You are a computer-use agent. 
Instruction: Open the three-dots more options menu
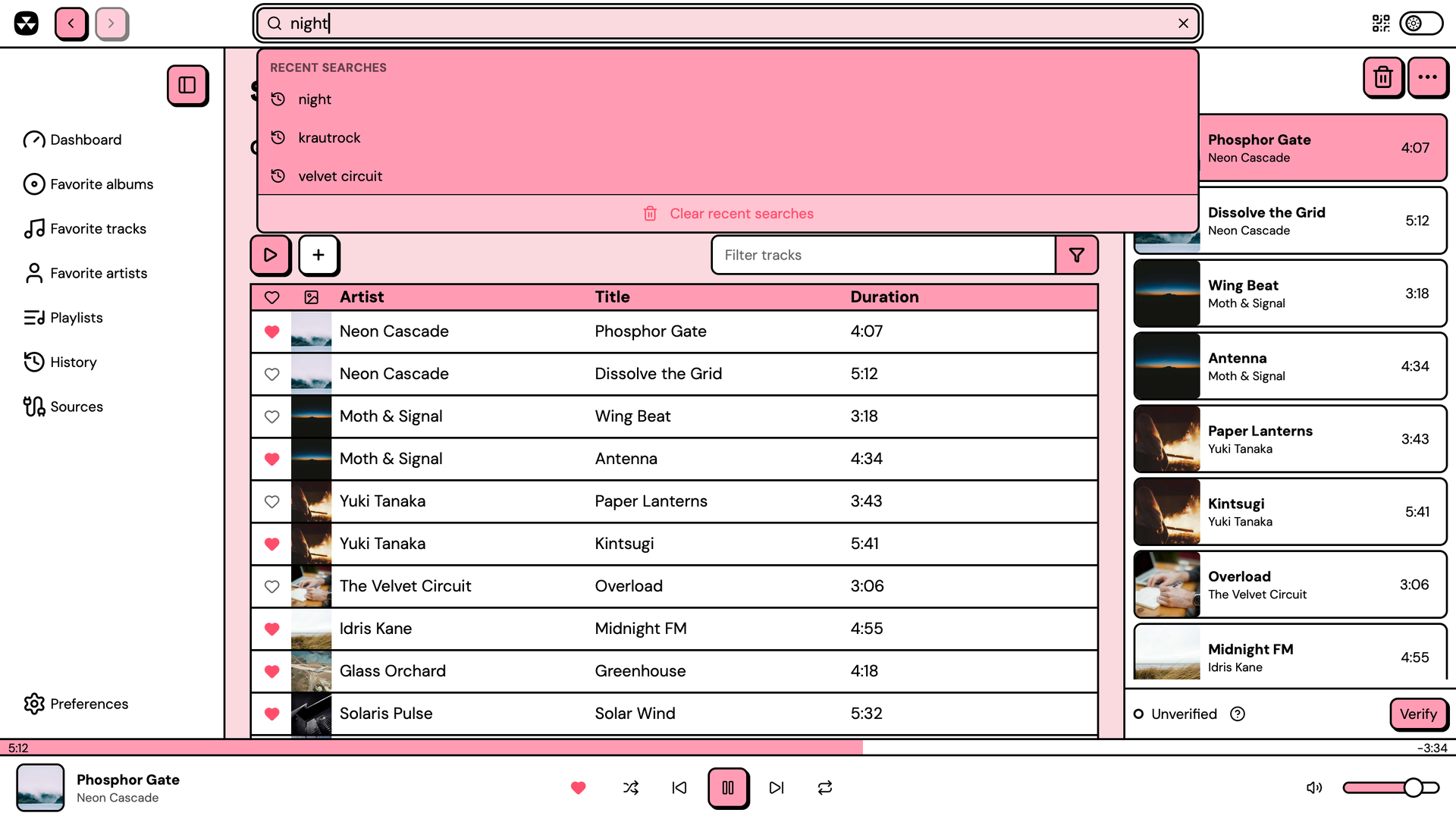[x=1427, y=77]
